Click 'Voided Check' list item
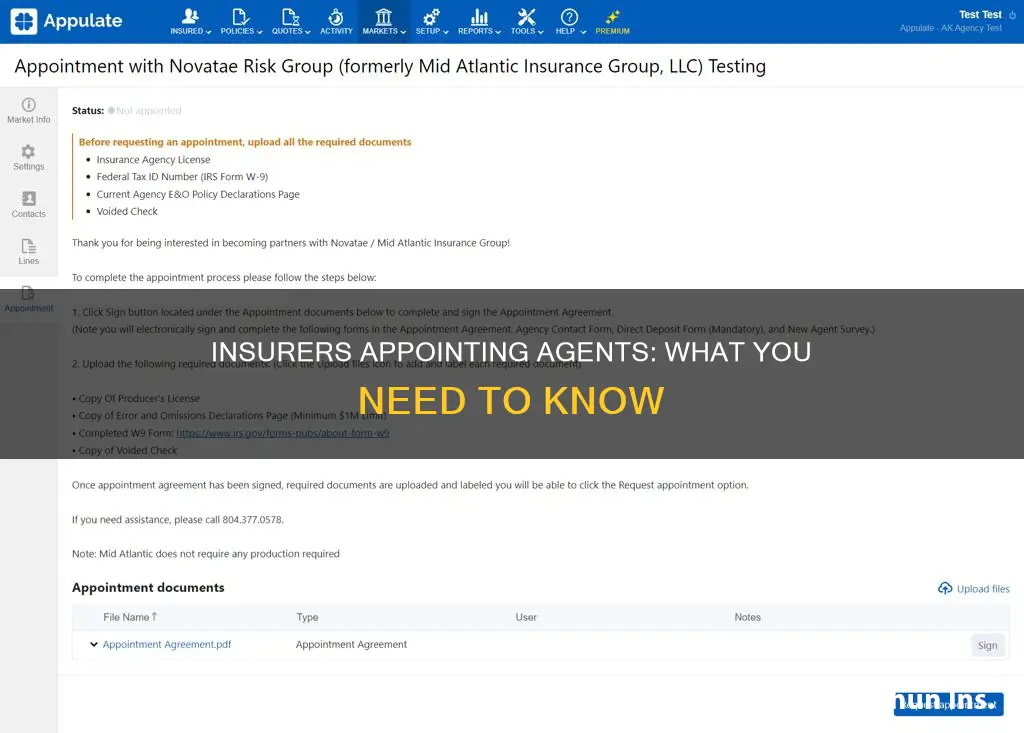The height and width of the screenshot is (733, 1024). (x=127, y=211)
